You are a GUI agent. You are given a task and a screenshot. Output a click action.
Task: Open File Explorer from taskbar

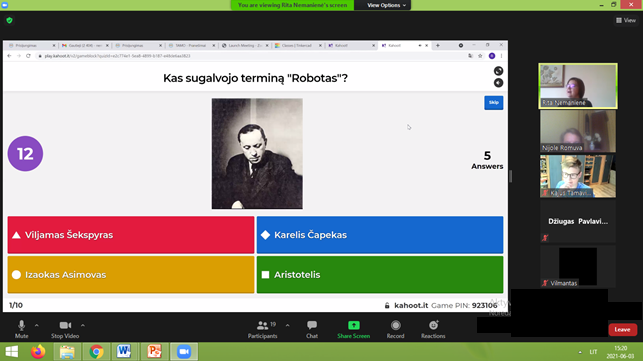coord(67,352)
